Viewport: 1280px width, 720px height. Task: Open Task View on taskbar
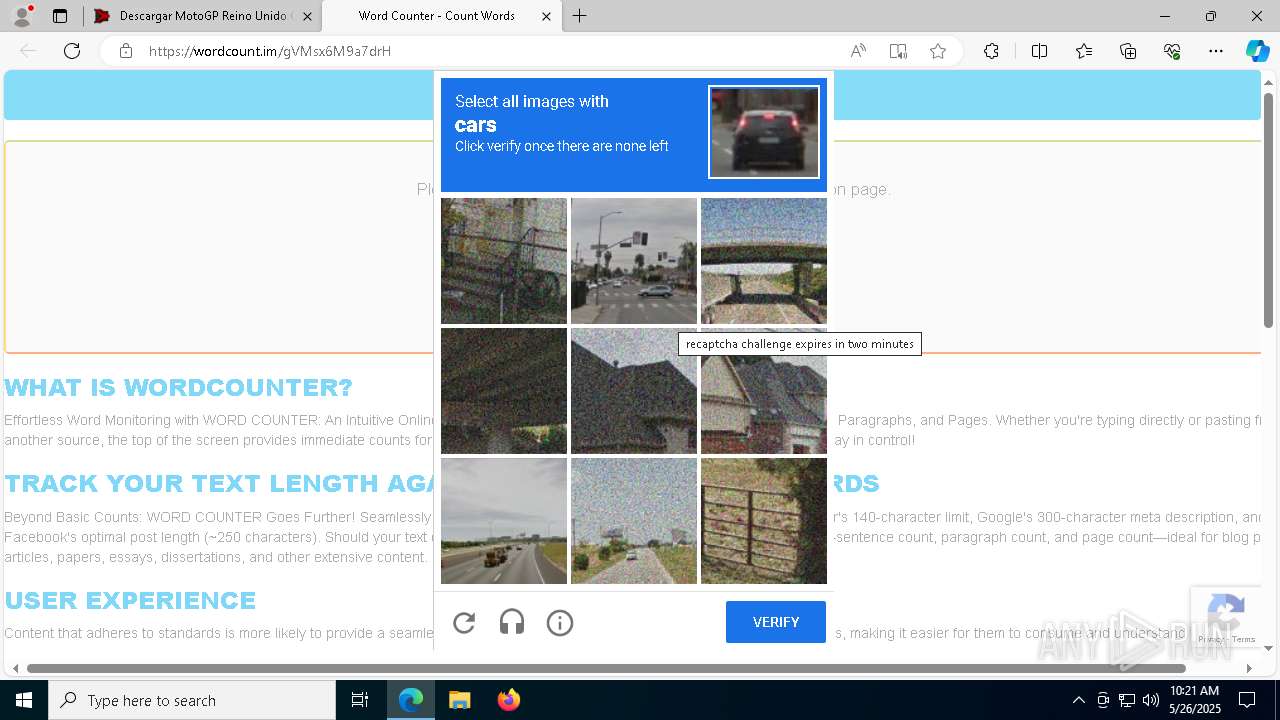pos(360,700)
